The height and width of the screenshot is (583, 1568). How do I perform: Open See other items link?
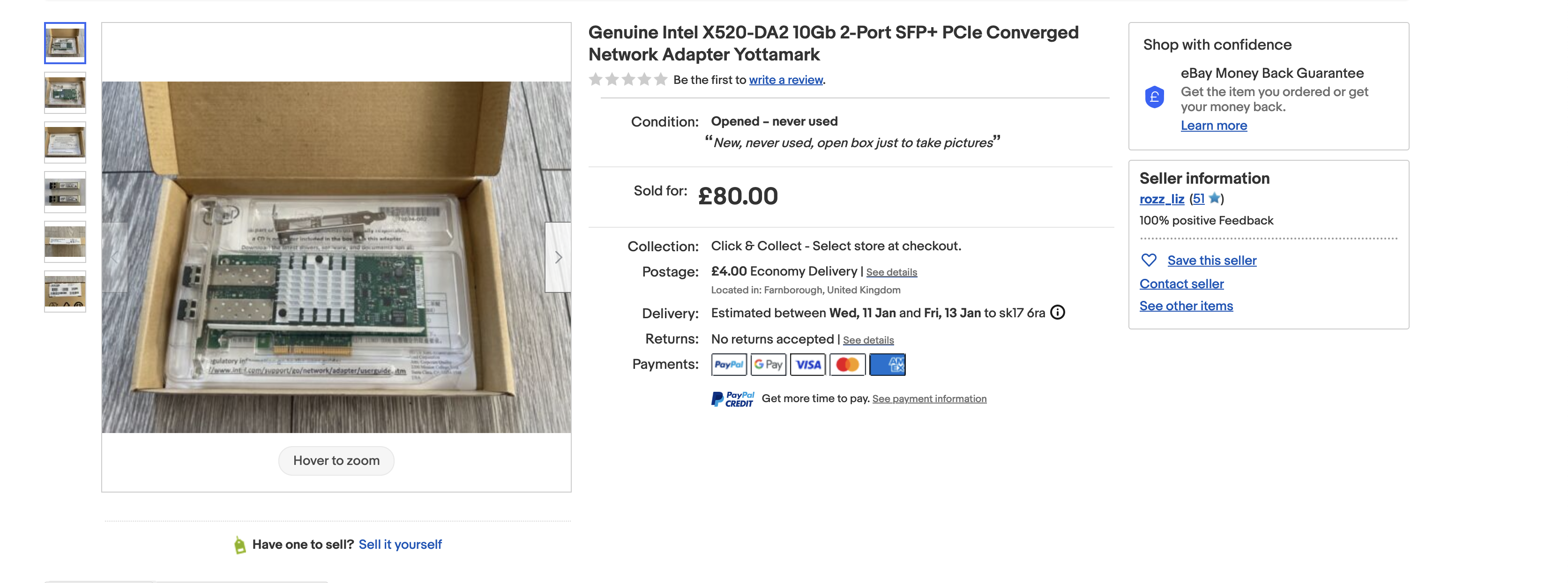(1186, 306)
